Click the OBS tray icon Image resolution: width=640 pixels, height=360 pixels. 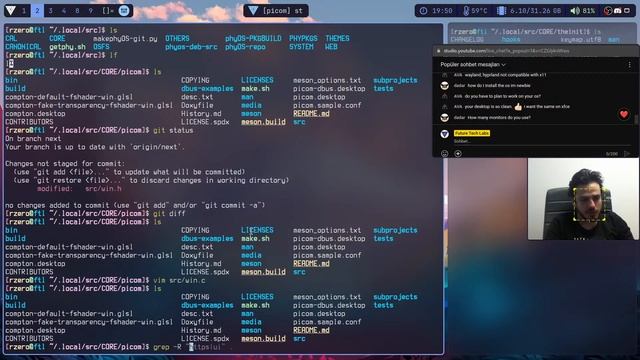(608, 11)
